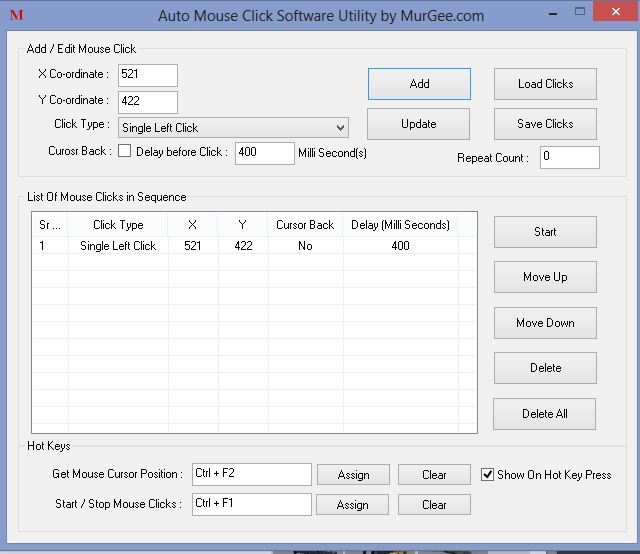The height and width of the screenshot is (554, 640).
Task: Close the Auto Mouse Click window
Action: tap(616, 11)
